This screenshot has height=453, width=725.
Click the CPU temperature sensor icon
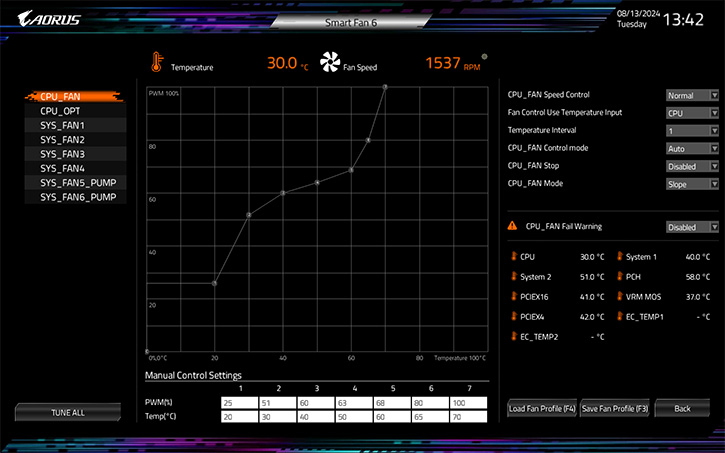(x=514, y=257)
